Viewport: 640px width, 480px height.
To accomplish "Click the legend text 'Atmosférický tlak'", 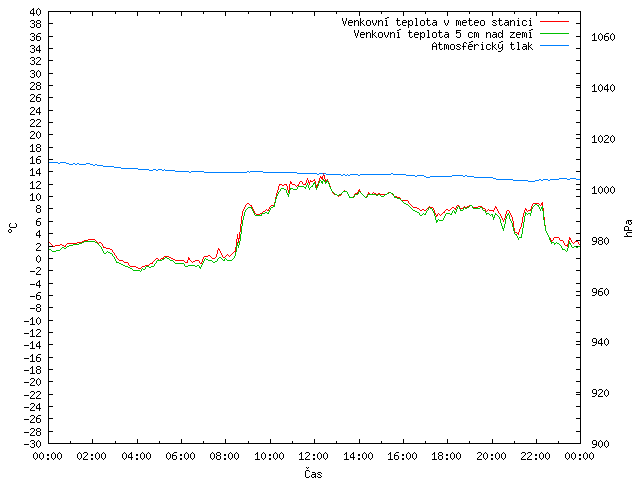I will (x=482, y=47).
